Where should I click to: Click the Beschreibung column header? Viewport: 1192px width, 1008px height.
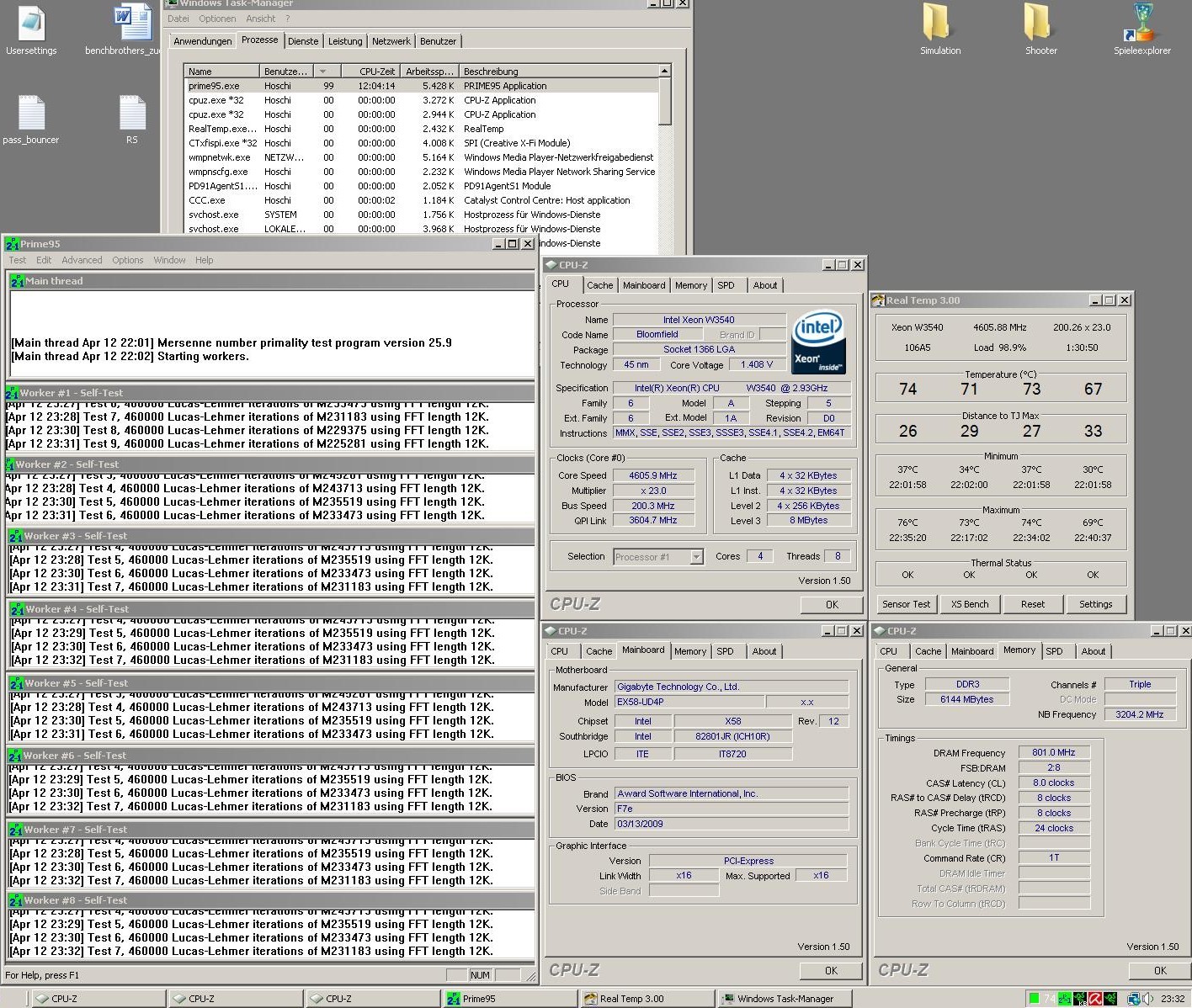coord(559,72)
